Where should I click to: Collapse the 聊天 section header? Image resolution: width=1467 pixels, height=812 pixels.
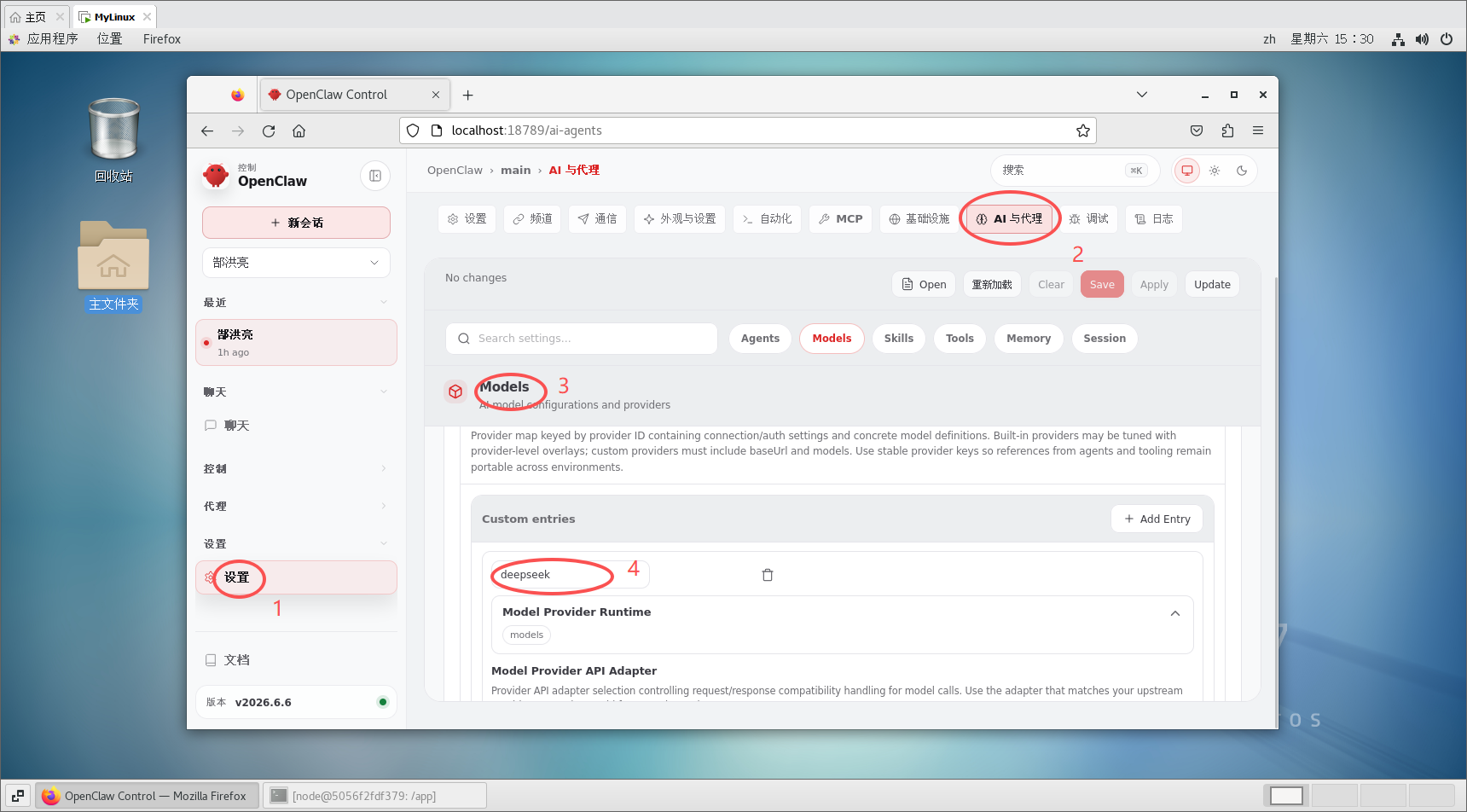(296, 392)
